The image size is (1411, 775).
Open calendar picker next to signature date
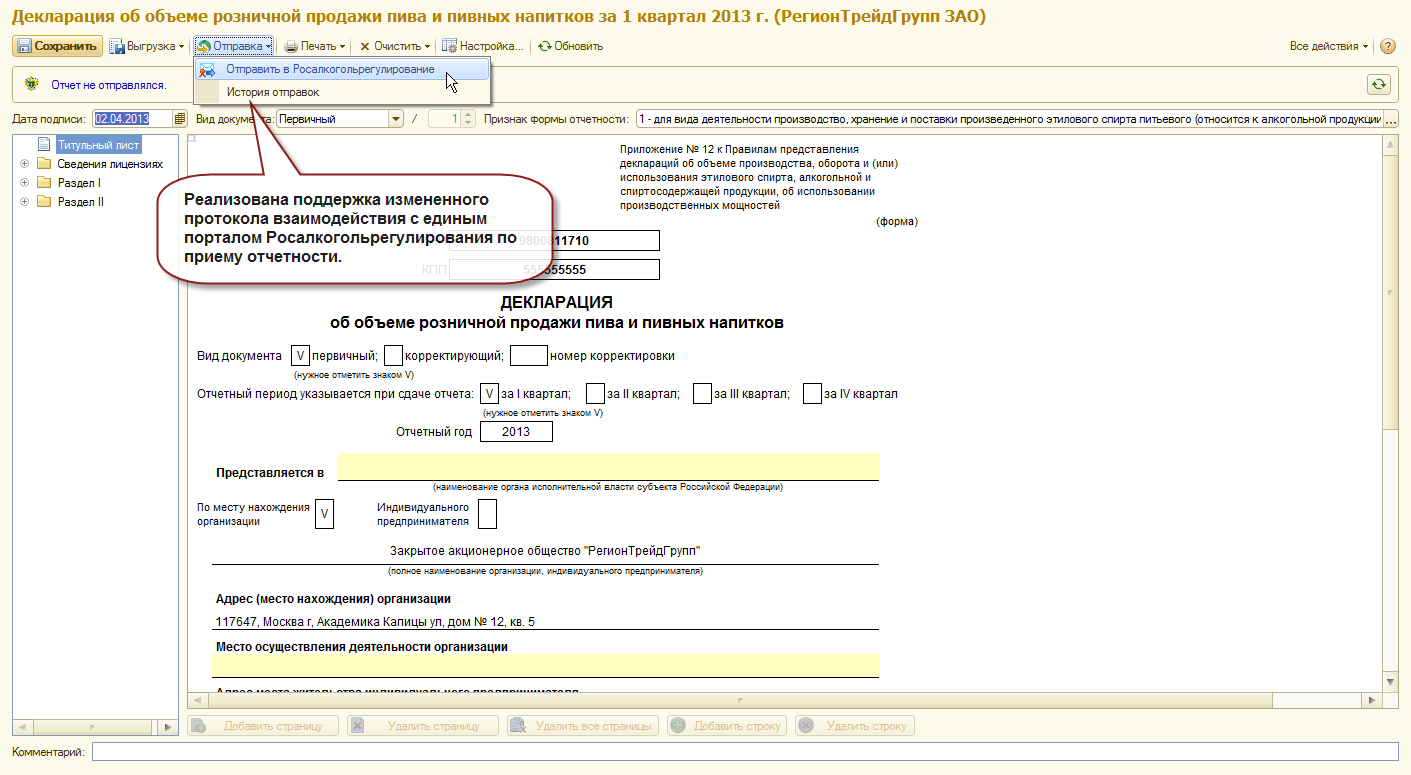click(x=180, y=119)
